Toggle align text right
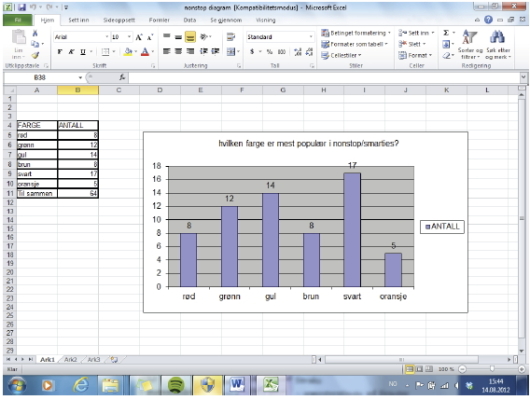 point(190,51)
